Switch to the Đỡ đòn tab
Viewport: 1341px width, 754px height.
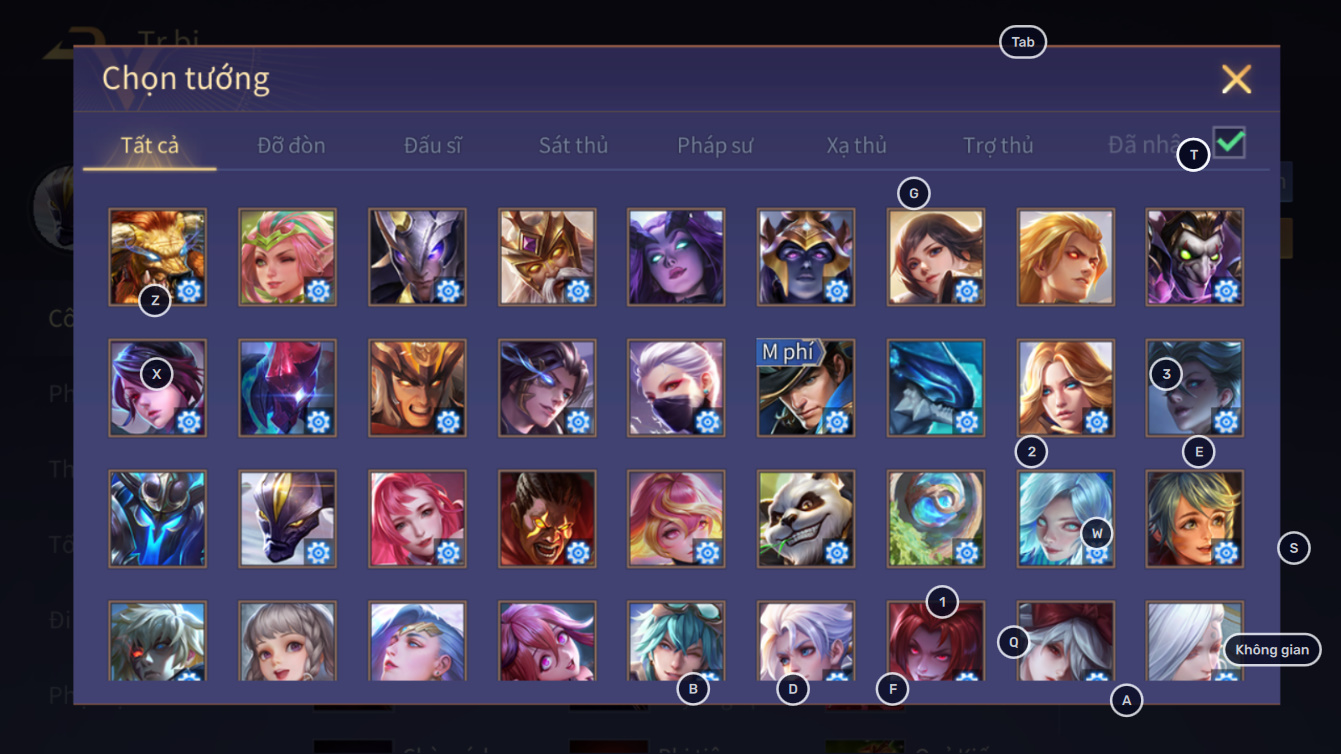coord(291,145)
